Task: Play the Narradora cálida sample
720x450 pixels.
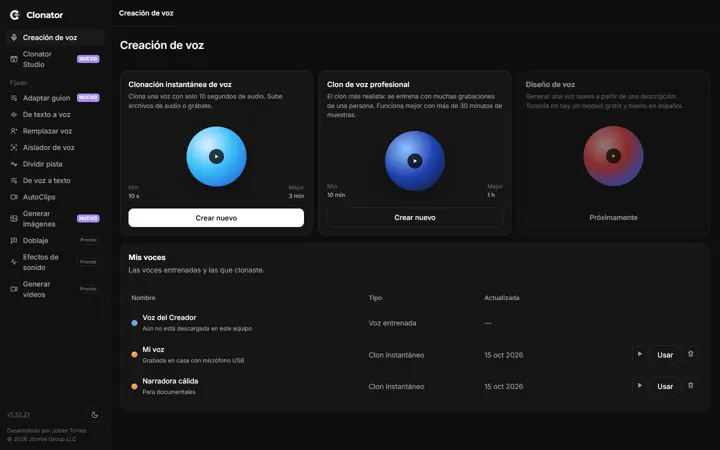Action: (x=640, y=386)
